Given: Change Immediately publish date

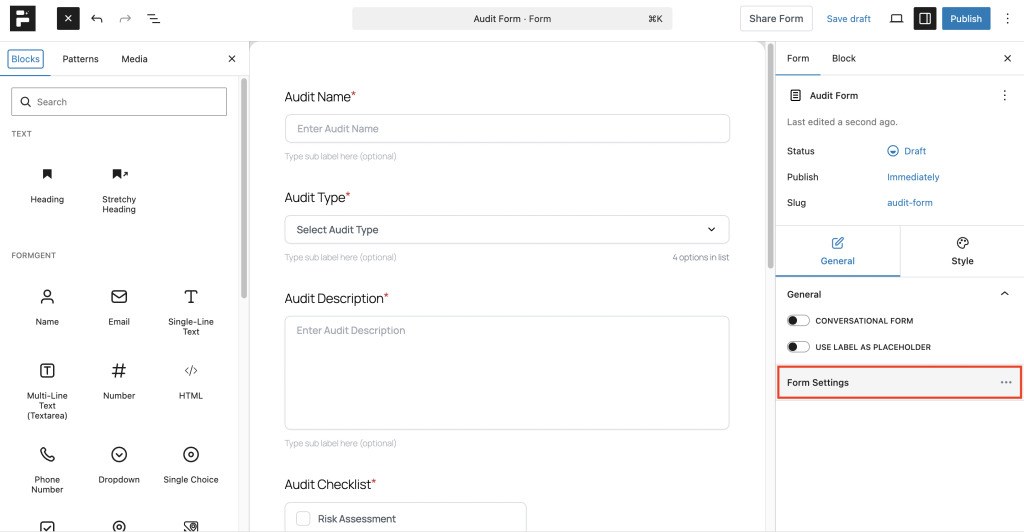Looking at the screenshot, I should pos(913,177).
